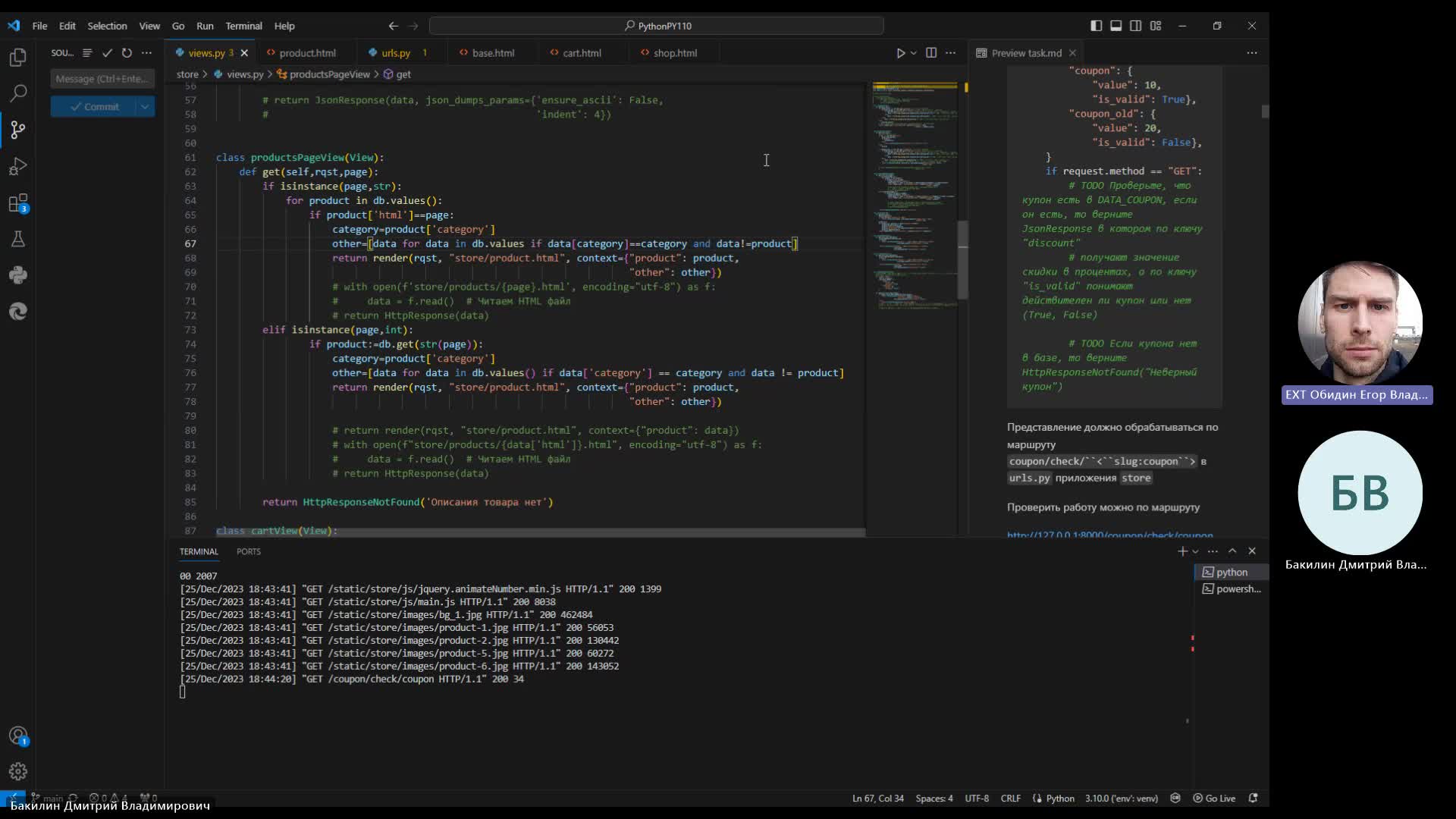This screenshot has width=1456, height=819.
Task: Click the Commit button
Action: click(x=94, y=107)
